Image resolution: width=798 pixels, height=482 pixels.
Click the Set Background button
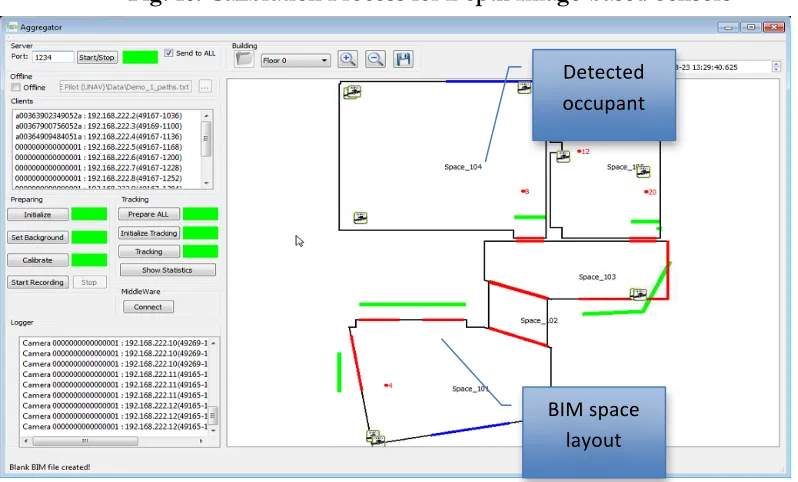tap(38, 237)
